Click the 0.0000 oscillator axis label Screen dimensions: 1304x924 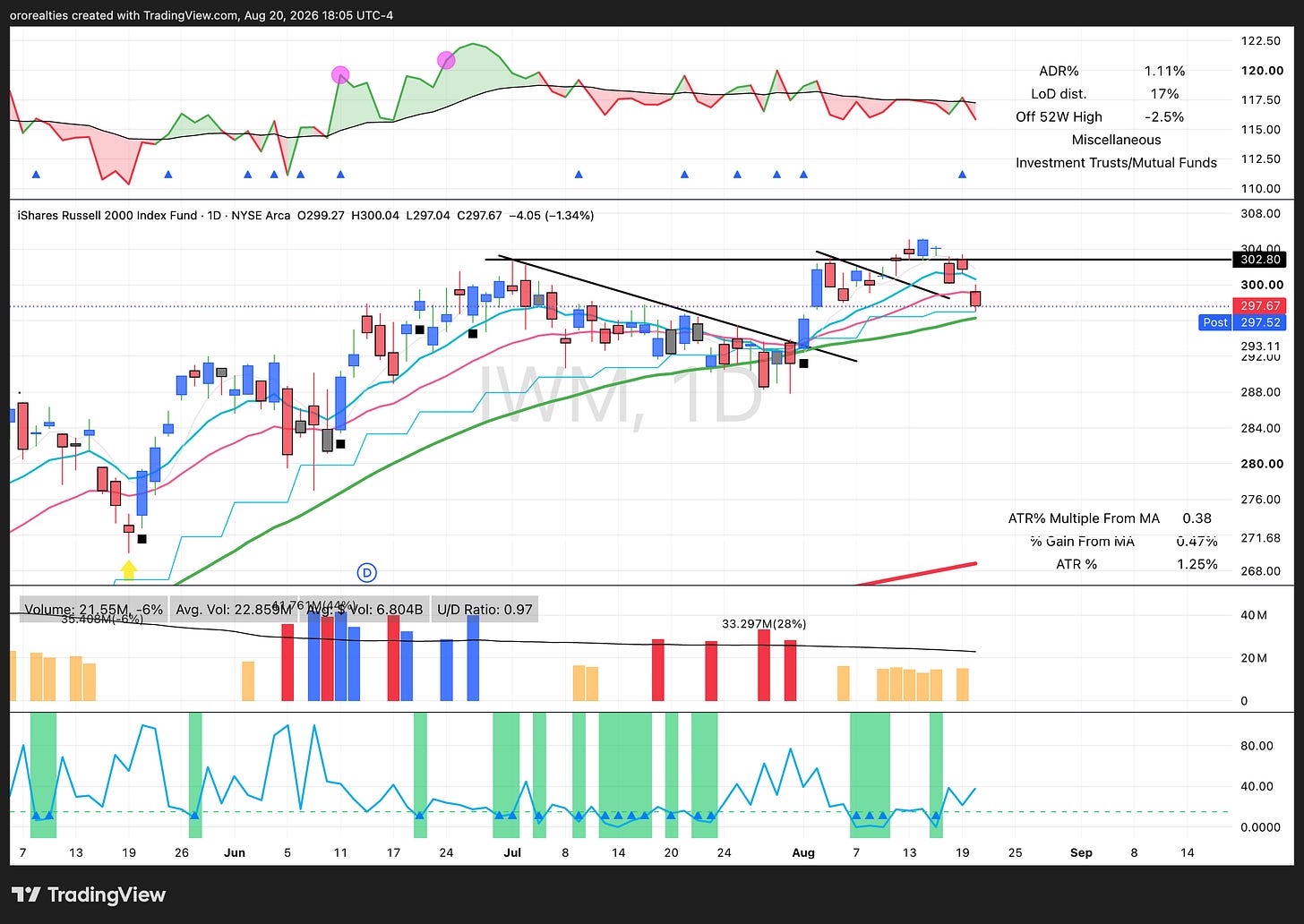1260,827
